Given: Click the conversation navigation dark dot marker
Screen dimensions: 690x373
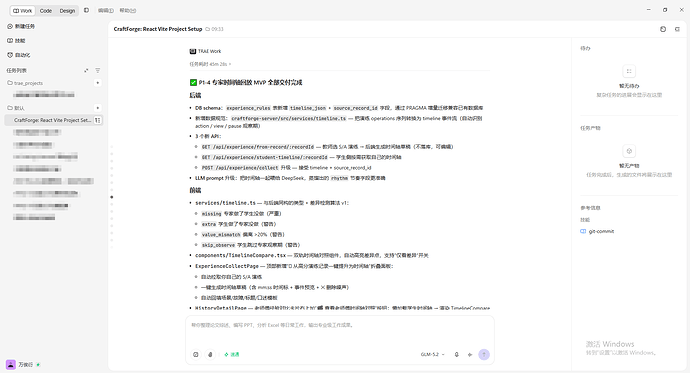Looking at the screenshot, I should point(112,197).
